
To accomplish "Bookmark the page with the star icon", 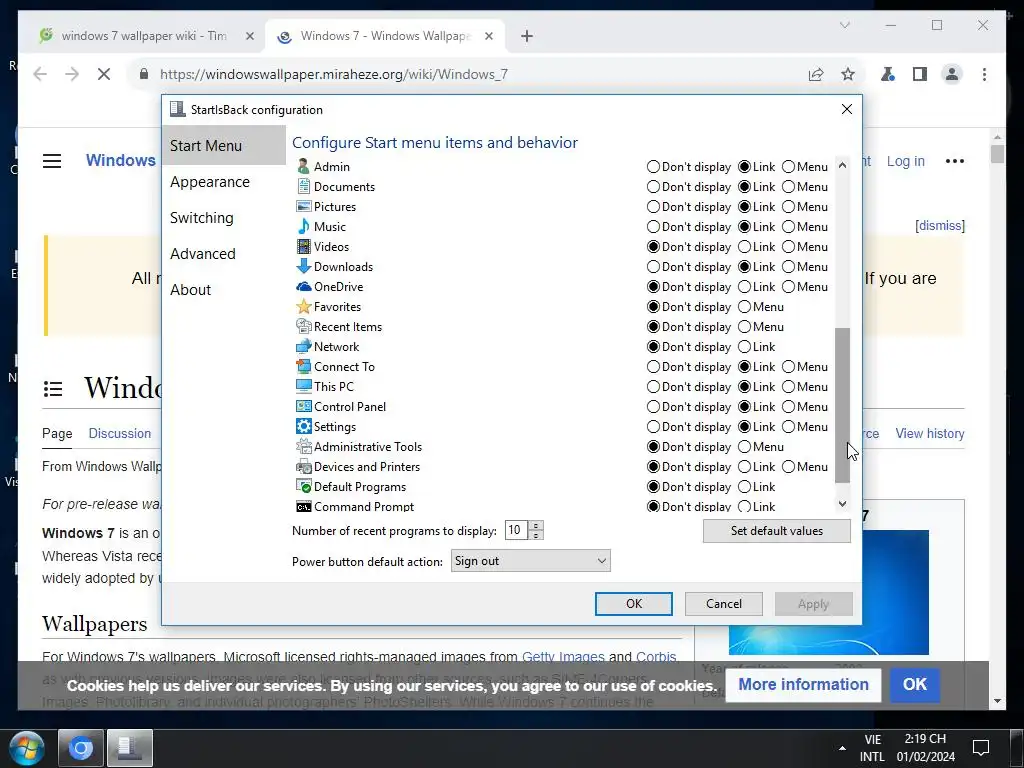I will [x=848, y=74].
